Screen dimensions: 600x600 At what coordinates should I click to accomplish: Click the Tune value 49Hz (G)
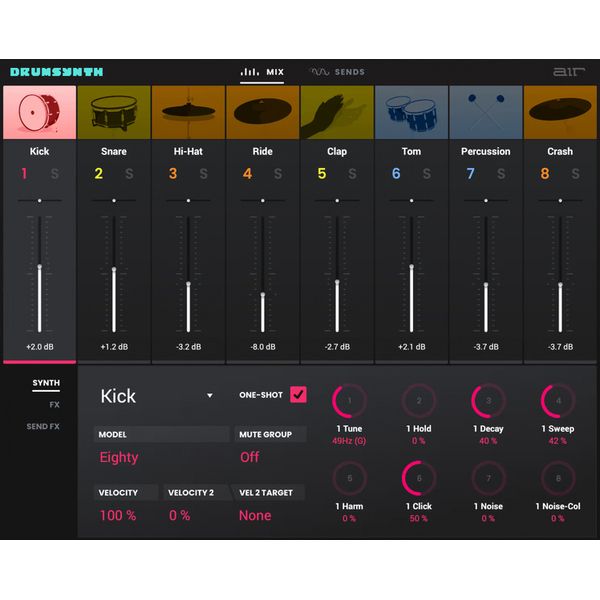[349, 441]
